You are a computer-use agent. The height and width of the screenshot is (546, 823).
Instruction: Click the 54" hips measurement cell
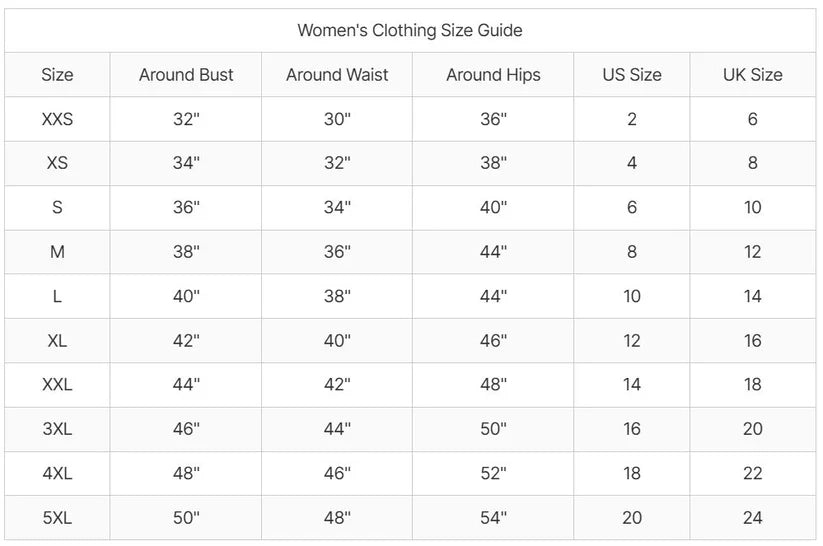click(493, 518)
